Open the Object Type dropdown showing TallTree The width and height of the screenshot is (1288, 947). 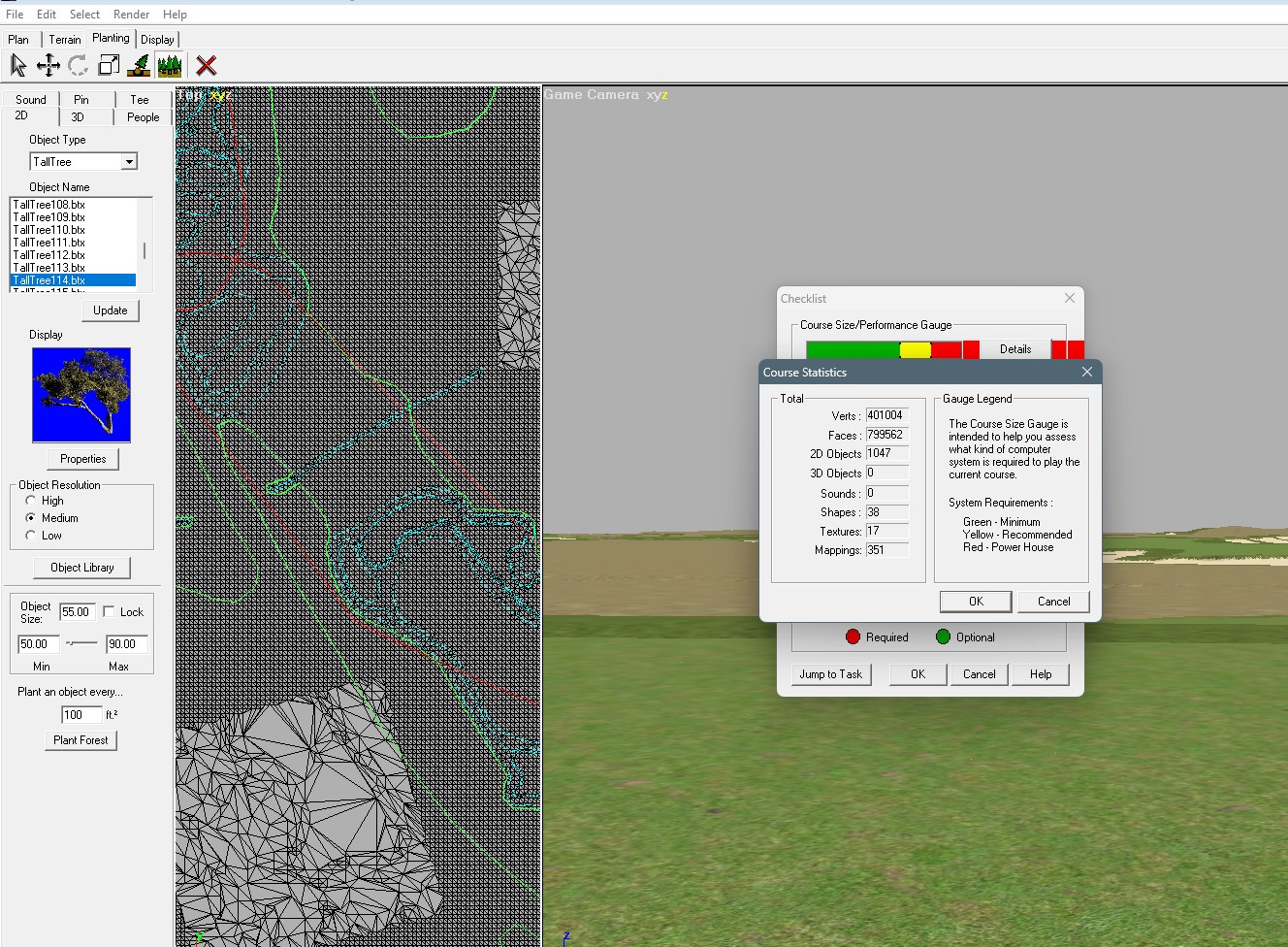(x=129, y=161)
